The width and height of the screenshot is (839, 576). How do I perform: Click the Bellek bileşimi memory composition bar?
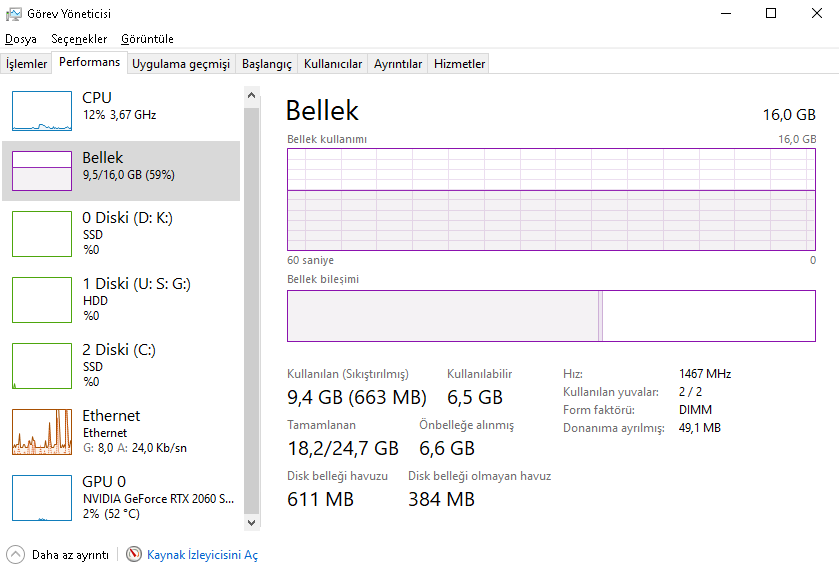(x=551, y=316)
